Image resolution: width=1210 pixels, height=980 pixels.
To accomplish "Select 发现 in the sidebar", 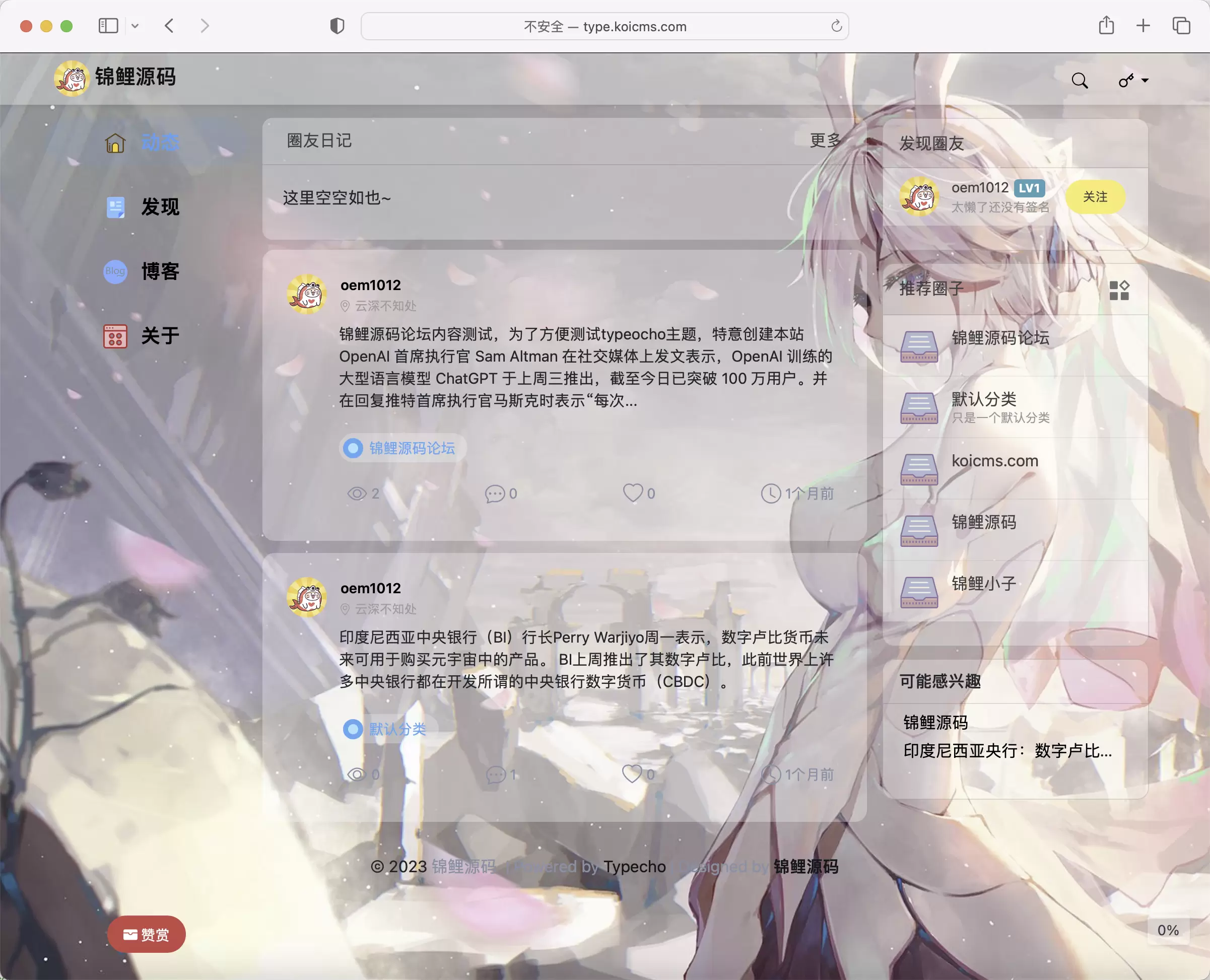I will coord(160,207).
